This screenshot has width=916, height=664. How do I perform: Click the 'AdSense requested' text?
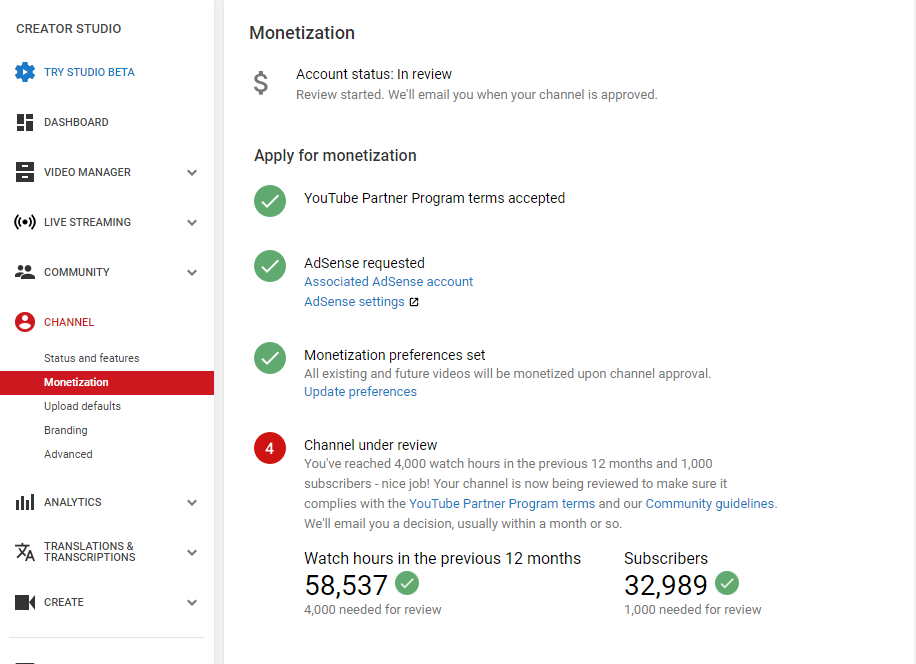[x=365, y=263]
